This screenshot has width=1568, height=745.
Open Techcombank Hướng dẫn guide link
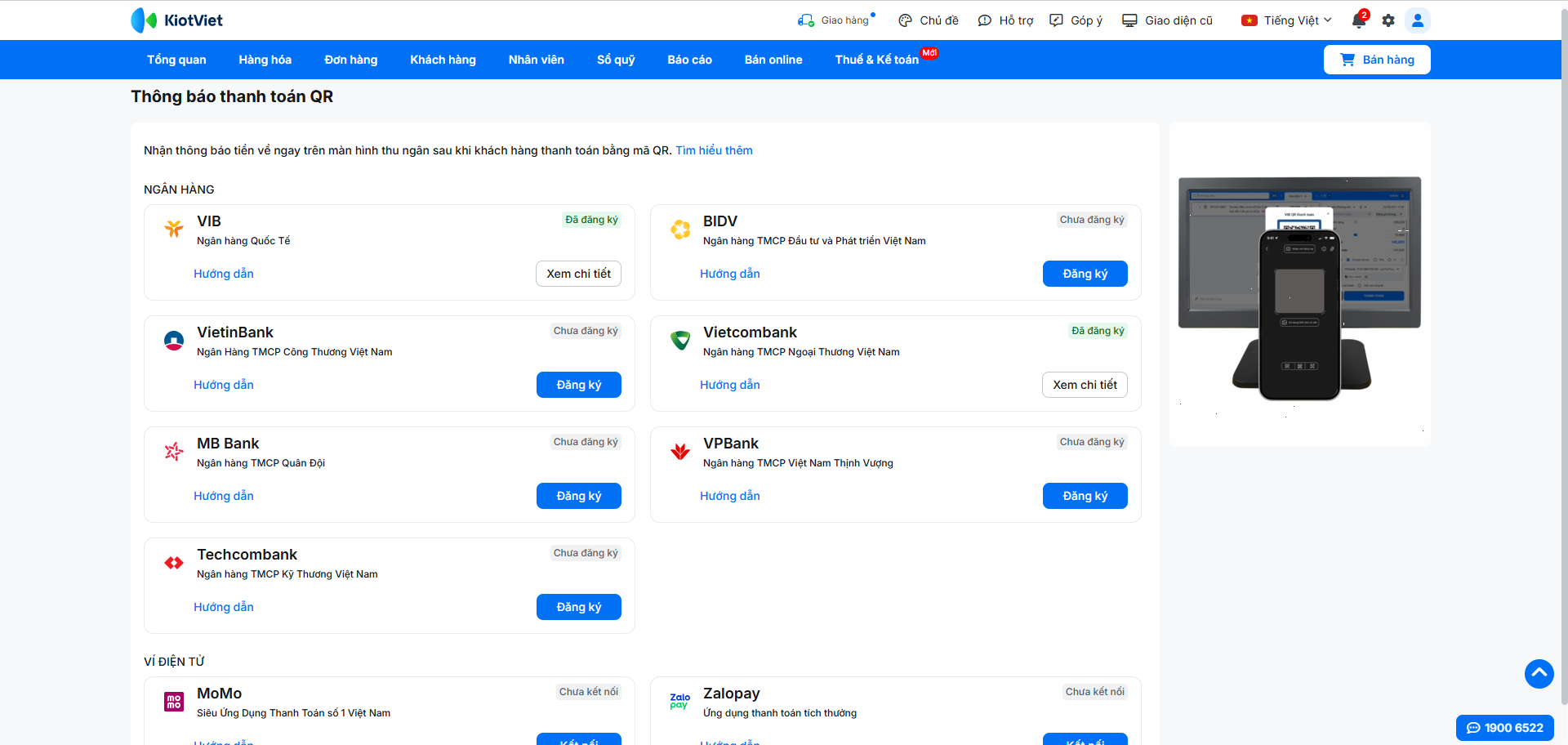point(224,607)
